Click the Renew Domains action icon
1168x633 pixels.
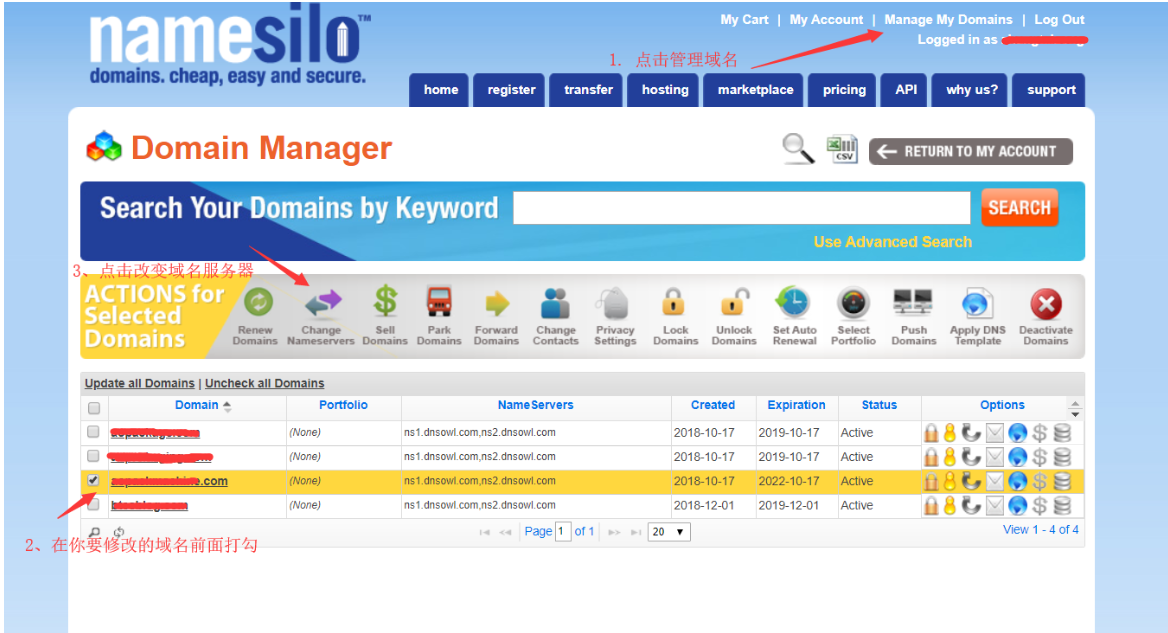coord(258,303)
